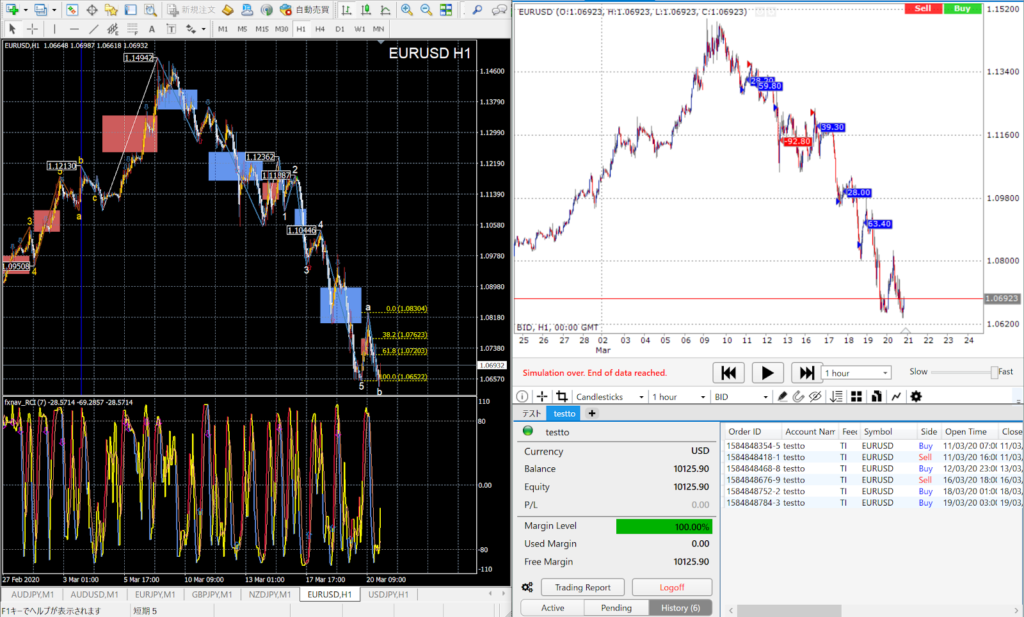
Task: Select the vertical line drawing tool
Action: [x=54, y=29]
